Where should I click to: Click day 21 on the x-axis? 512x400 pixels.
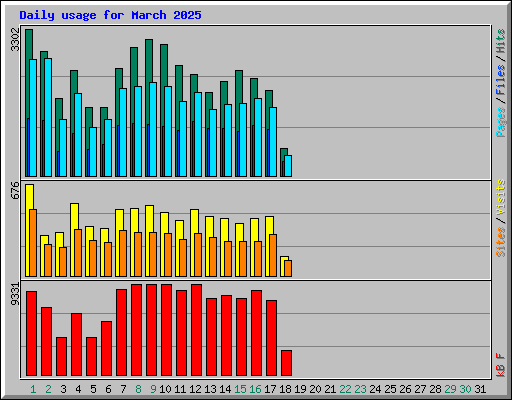330,389
